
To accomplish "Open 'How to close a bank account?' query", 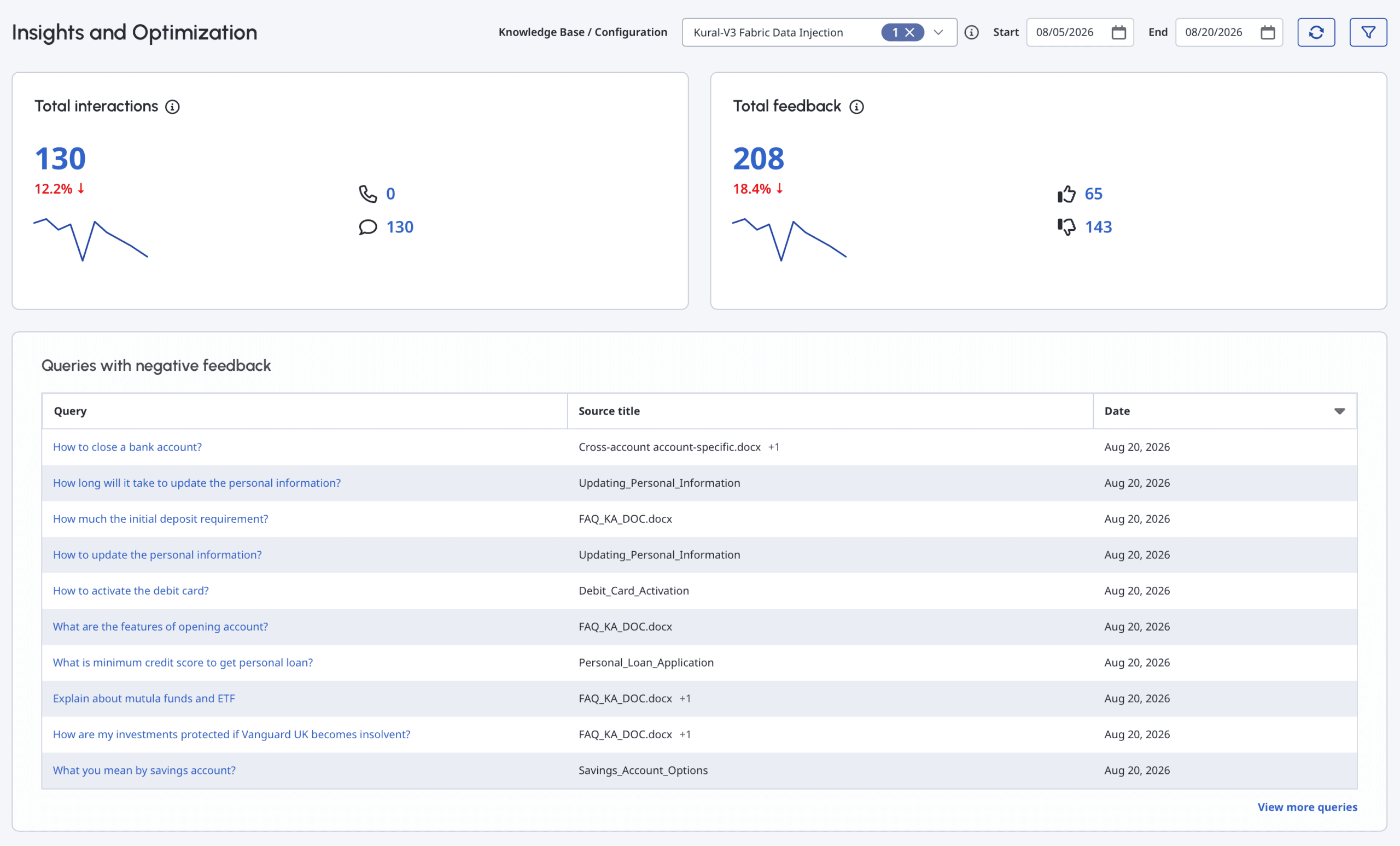I will (127, 447).
